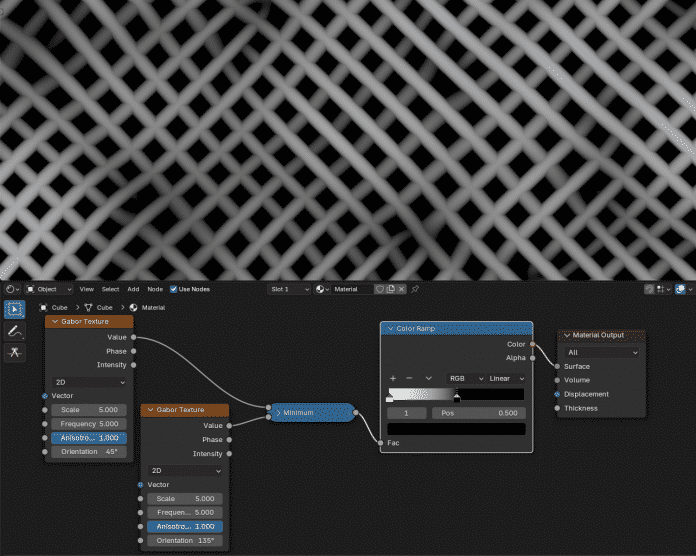Viewport: 696px width, 556px height.
Task: Open the Add menu
Action: coord(133,289)
